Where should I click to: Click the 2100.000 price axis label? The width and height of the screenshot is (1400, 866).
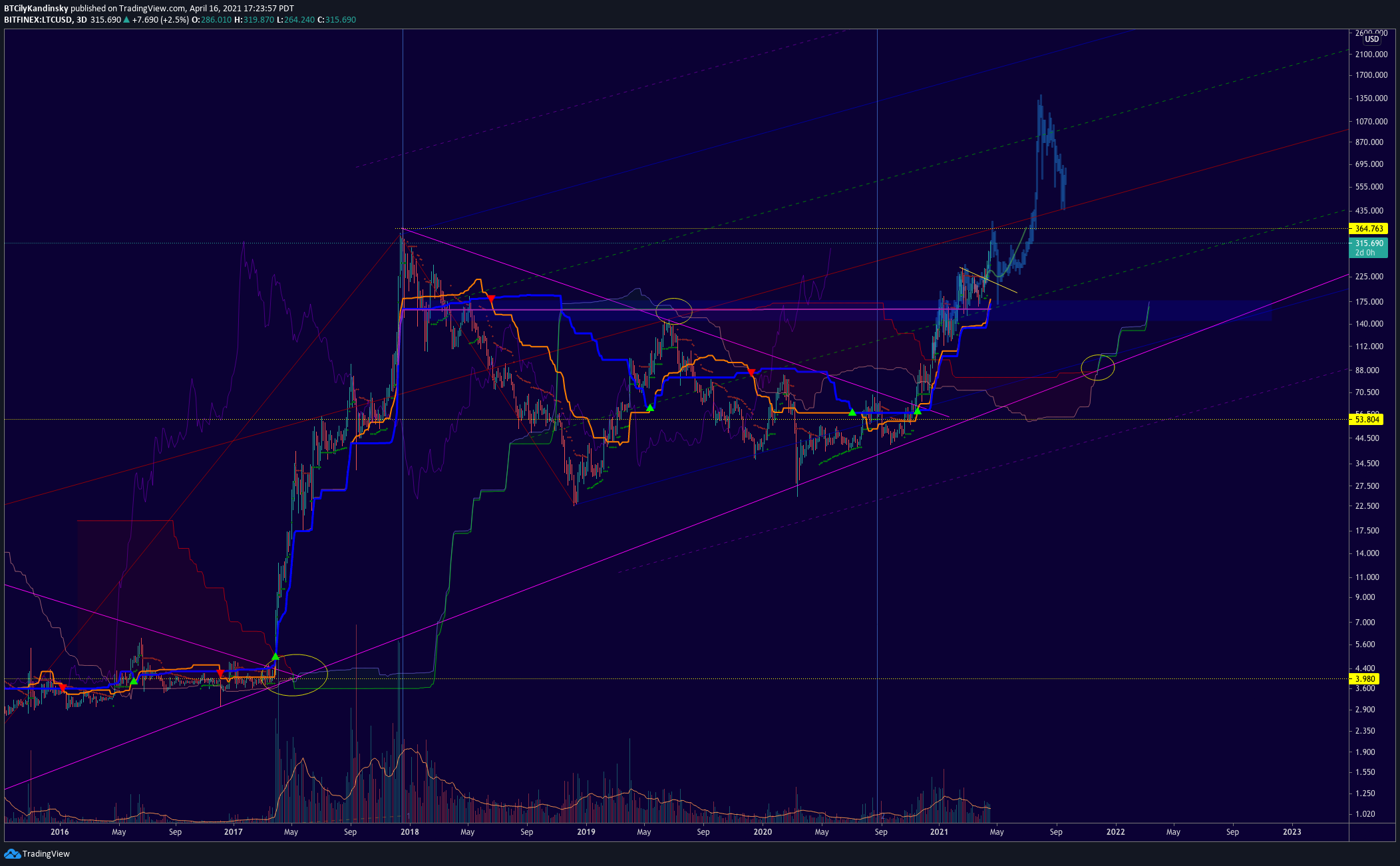tap(1371, 55)
